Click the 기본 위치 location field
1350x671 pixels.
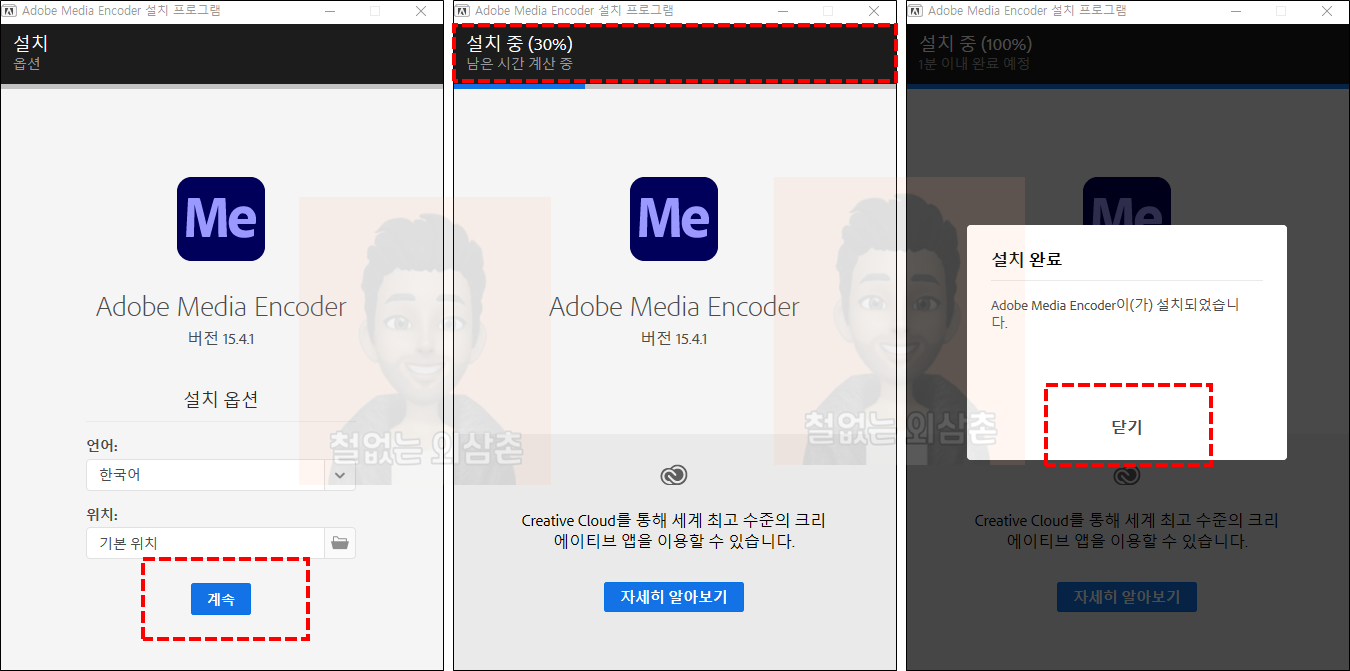(205, 543)
